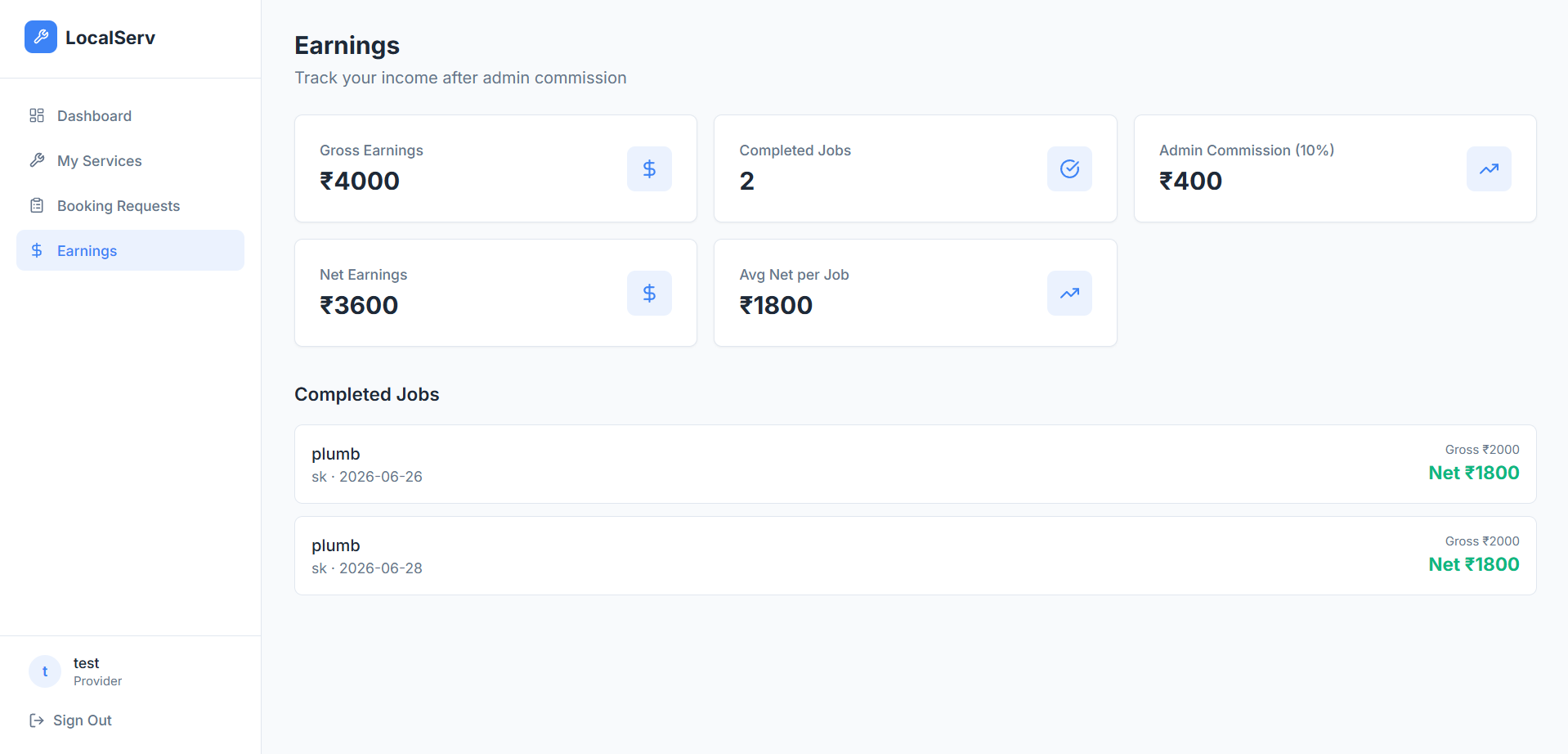The height and width of the screenshot is (754, 1568).
Task: Click the LocalServ brand name
Action: point(110,38)
